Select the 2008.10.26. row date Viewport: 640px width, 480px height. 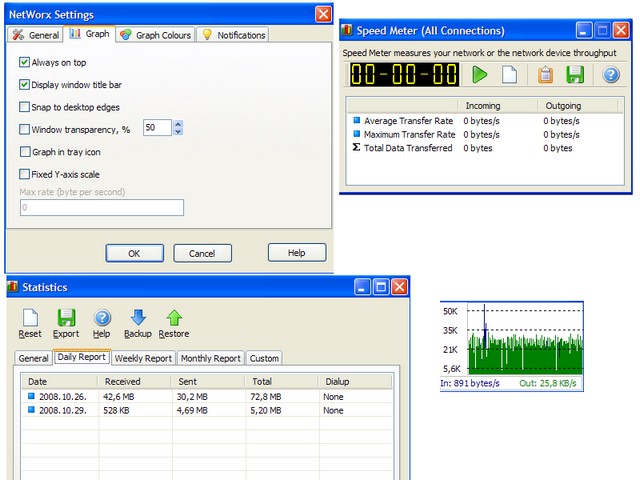[x=63, y=396]
